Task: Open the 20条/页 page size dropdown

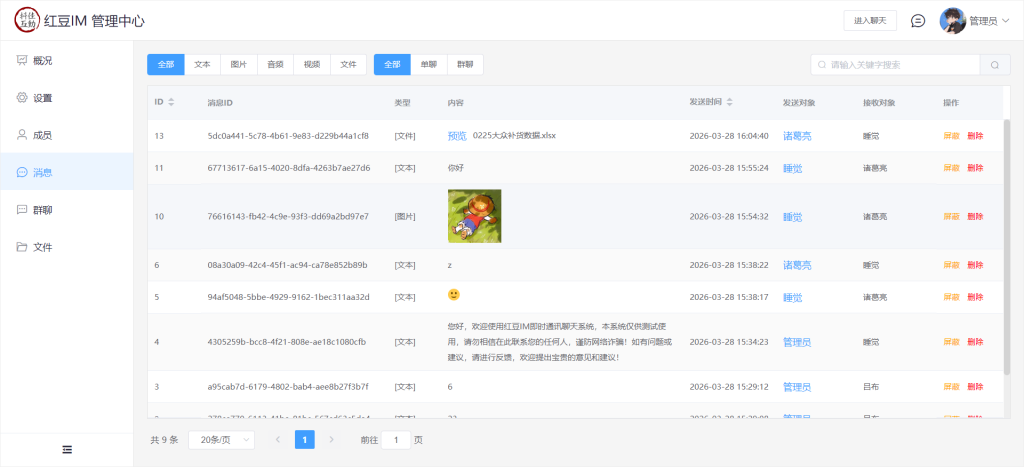Action: coord(221,440)
